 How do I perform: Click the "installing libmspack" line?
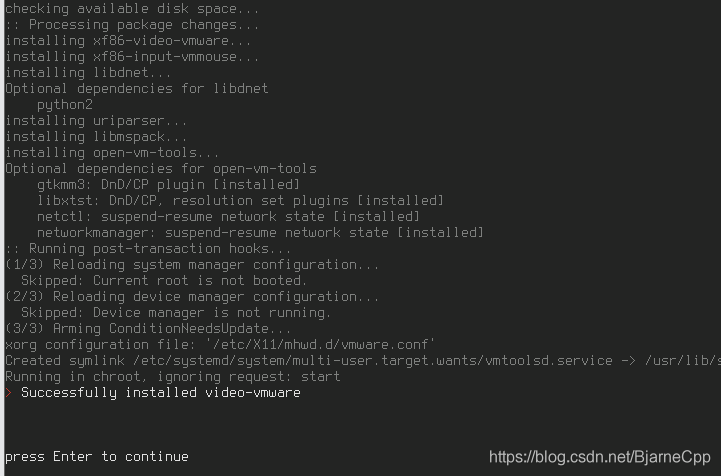[96, 137]
